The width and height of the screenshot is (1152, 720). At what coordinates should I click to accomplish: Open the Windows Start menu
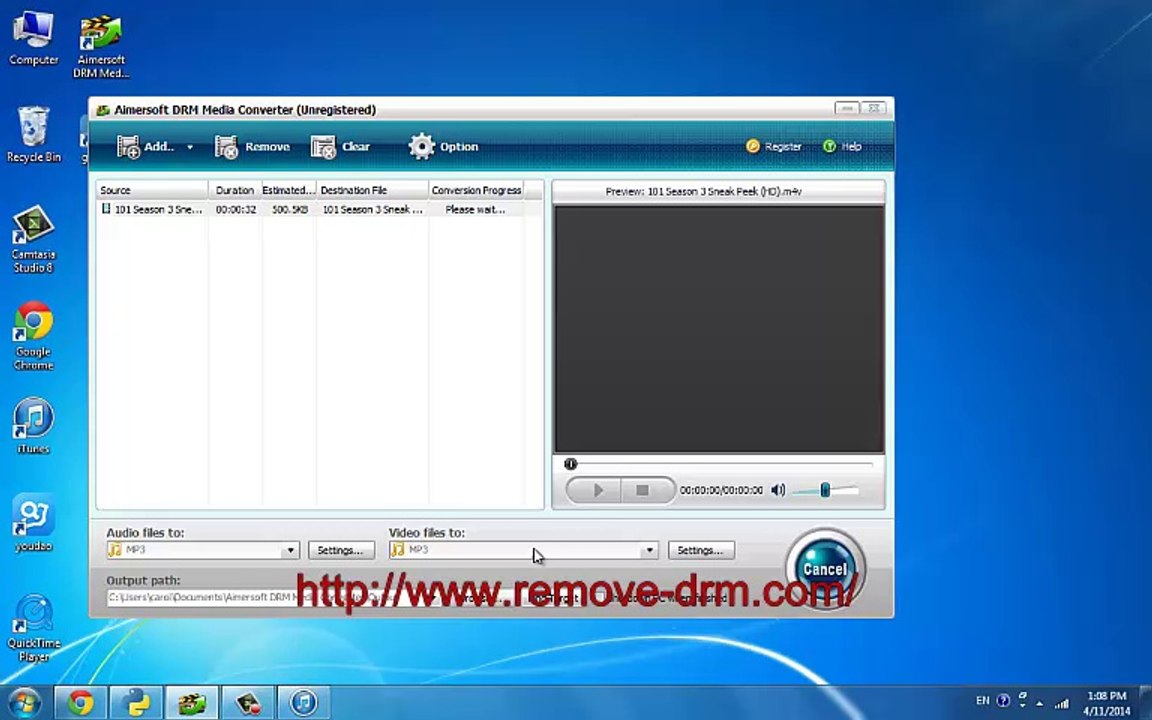click(24, 702)
